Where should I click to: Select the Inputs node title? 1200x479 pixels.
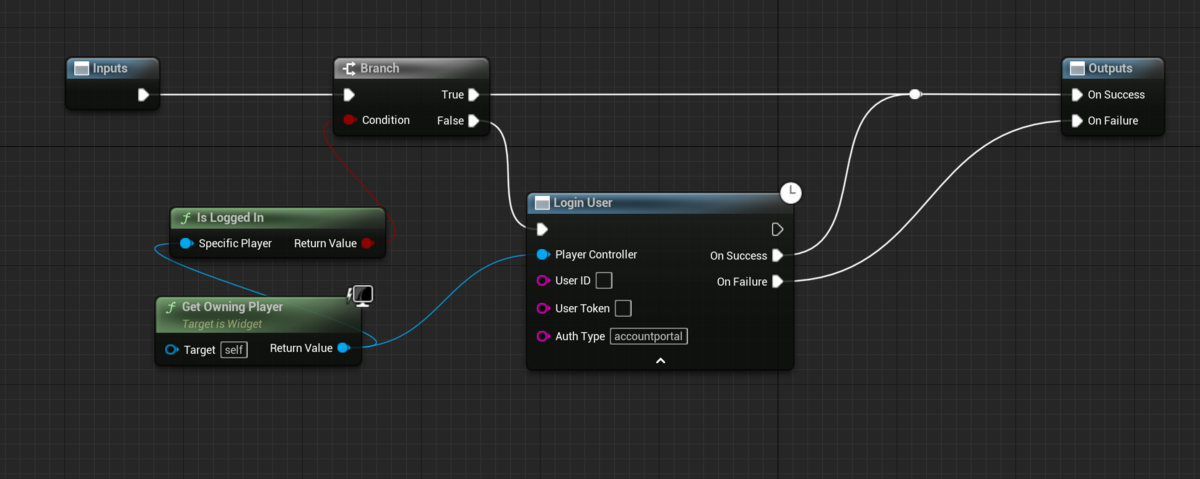110,68
